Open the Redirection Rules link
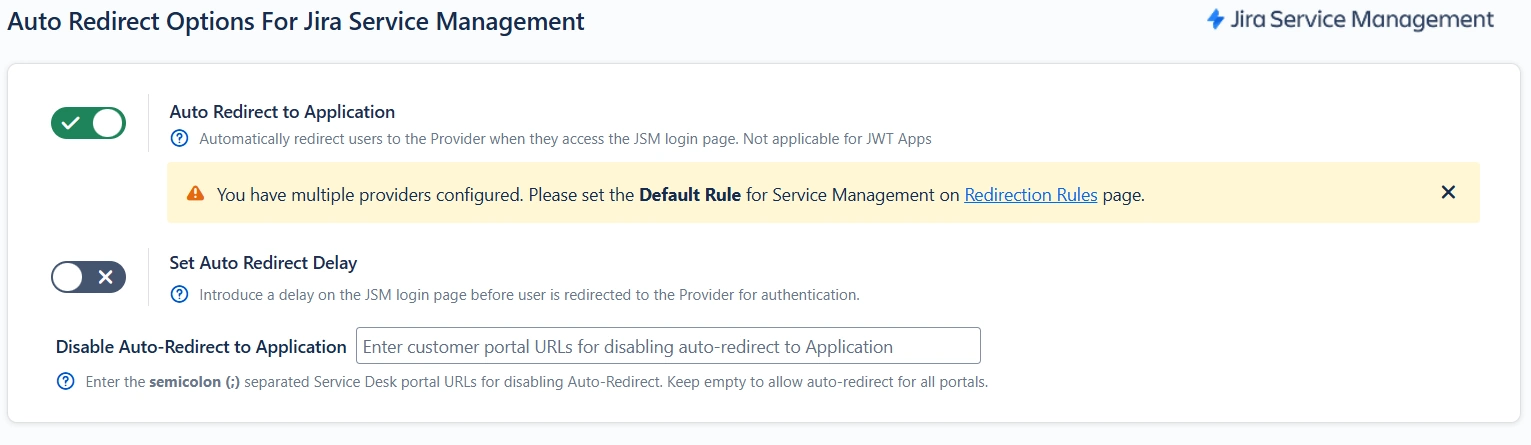This screenshot has height=445, width=1531. click(x=1031, y=195)
